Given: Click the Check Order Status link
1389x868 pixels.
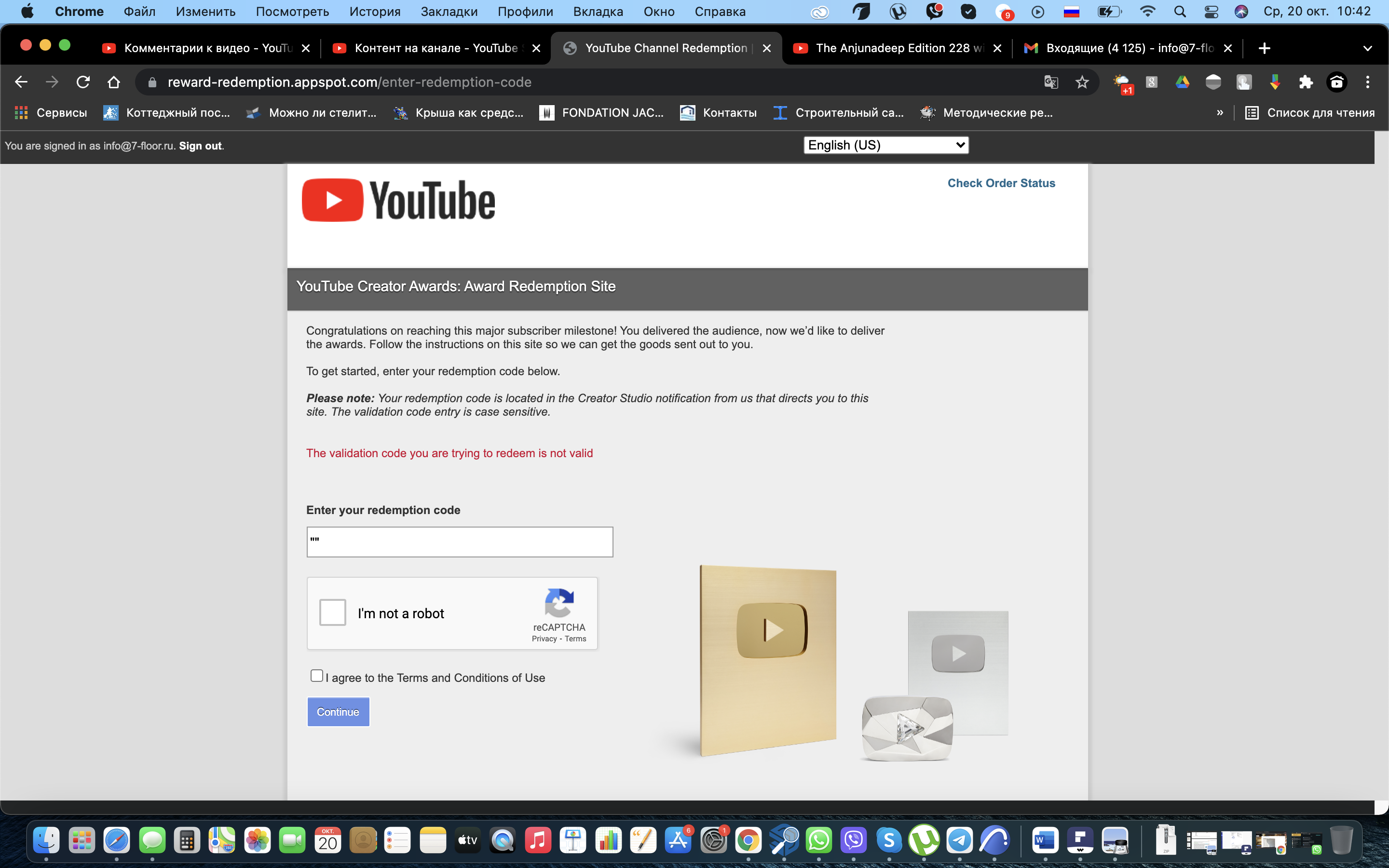Looking at the screenshot, I should 1001,183.
